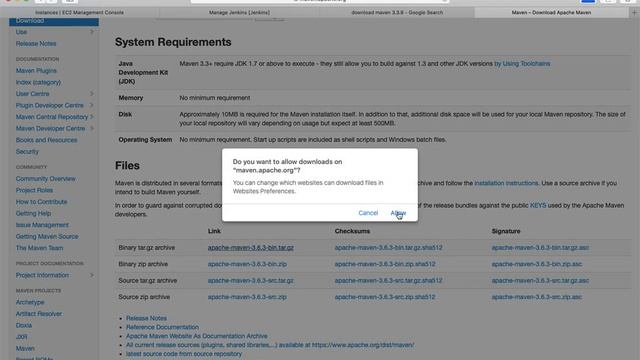The width and height of the screenshot is (640, 360).
Task: Open Getting Help link
Action: tap(33, 213)
